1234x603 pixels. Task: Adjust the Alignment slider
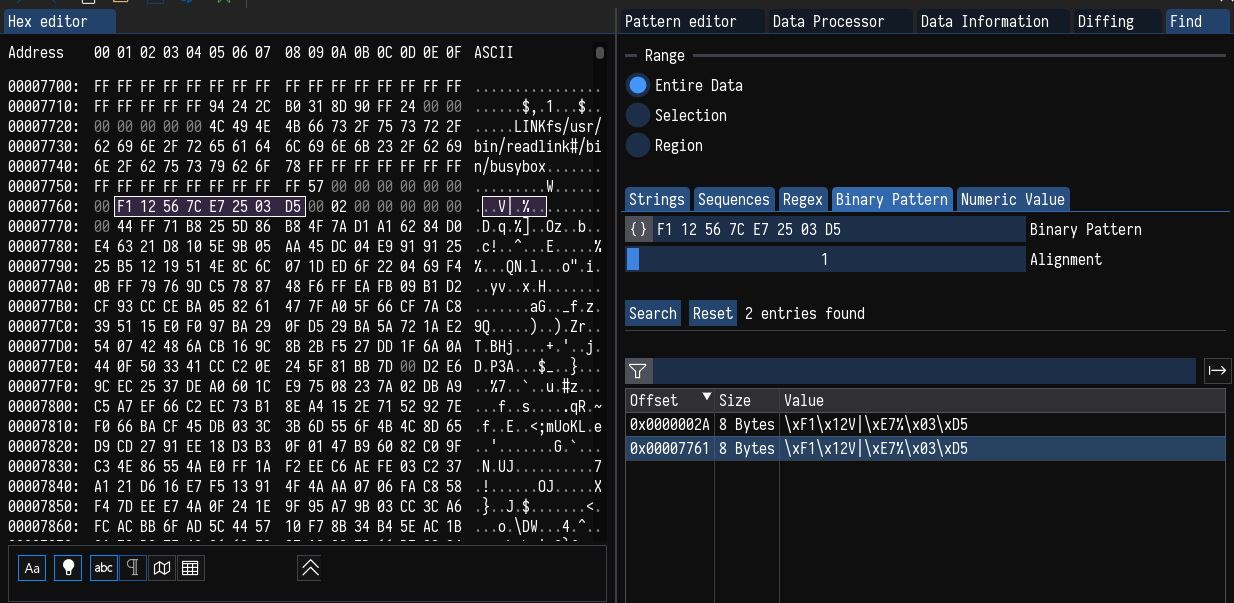pos(825,259)
